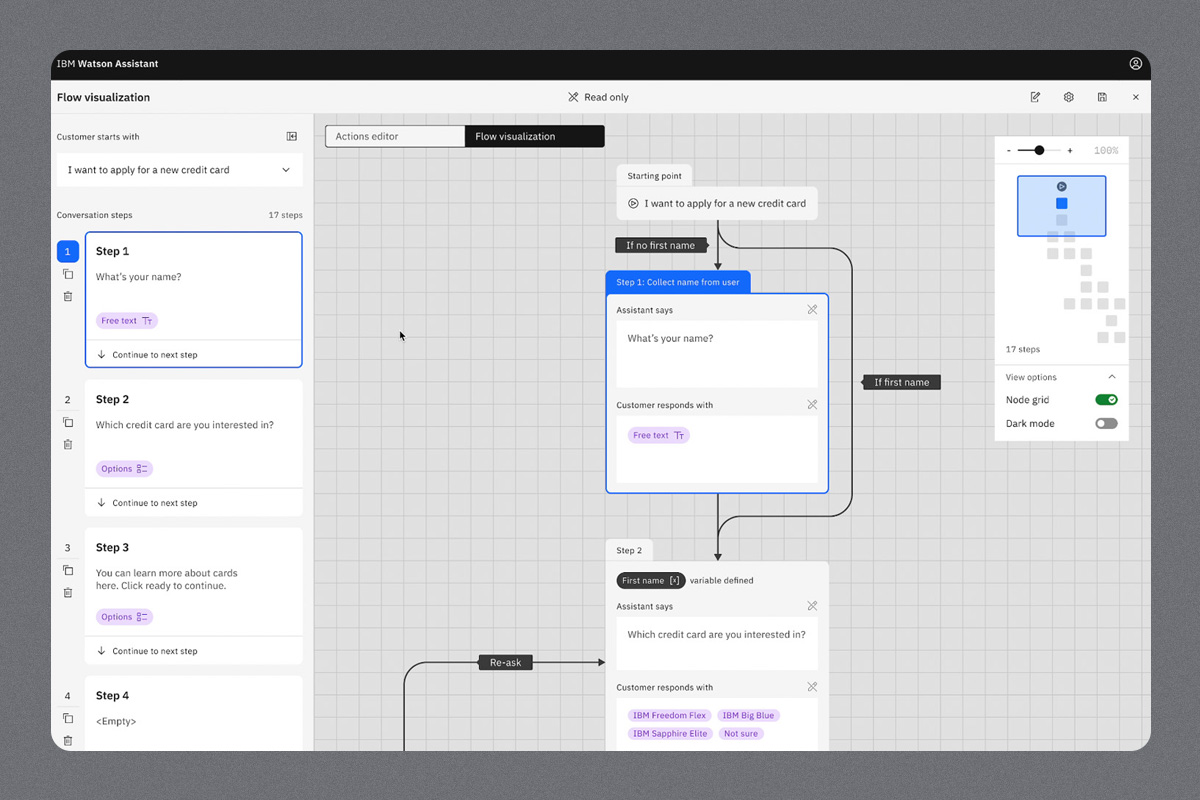Toggle the Node grid switch
Viewport: 1200px width, 800px height.
click(1106, 400)
